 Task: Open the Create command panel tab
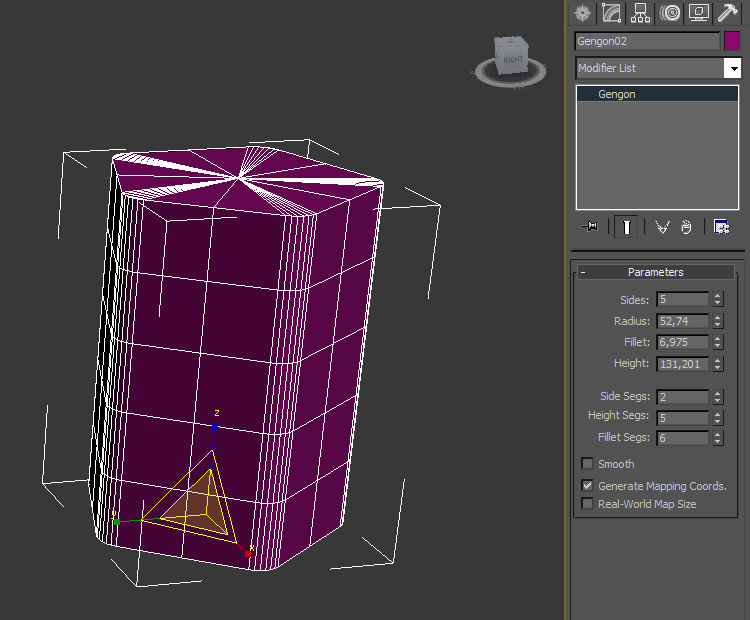[583, 13]
